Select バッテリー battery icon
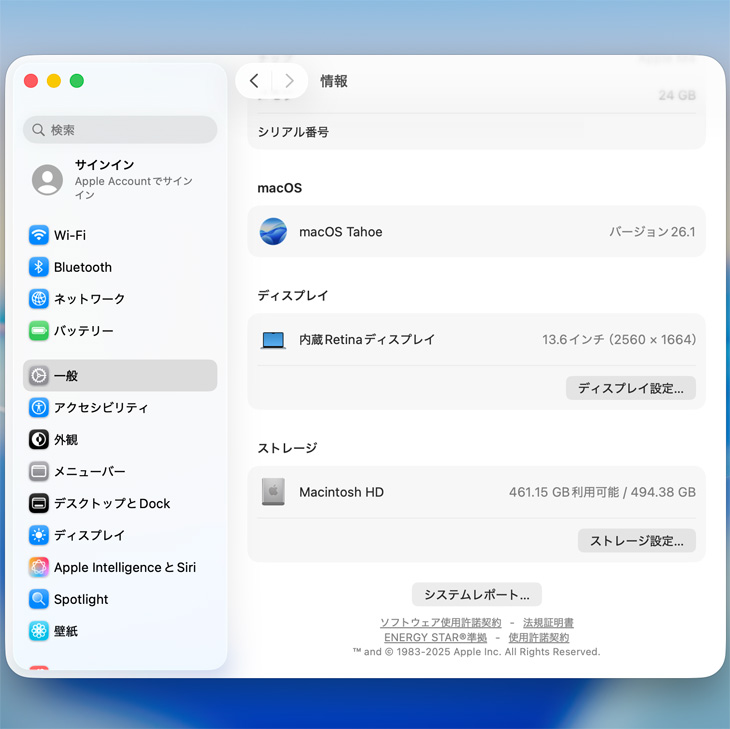The height and width of the screenshot is (729, 730). coord(39,331)
